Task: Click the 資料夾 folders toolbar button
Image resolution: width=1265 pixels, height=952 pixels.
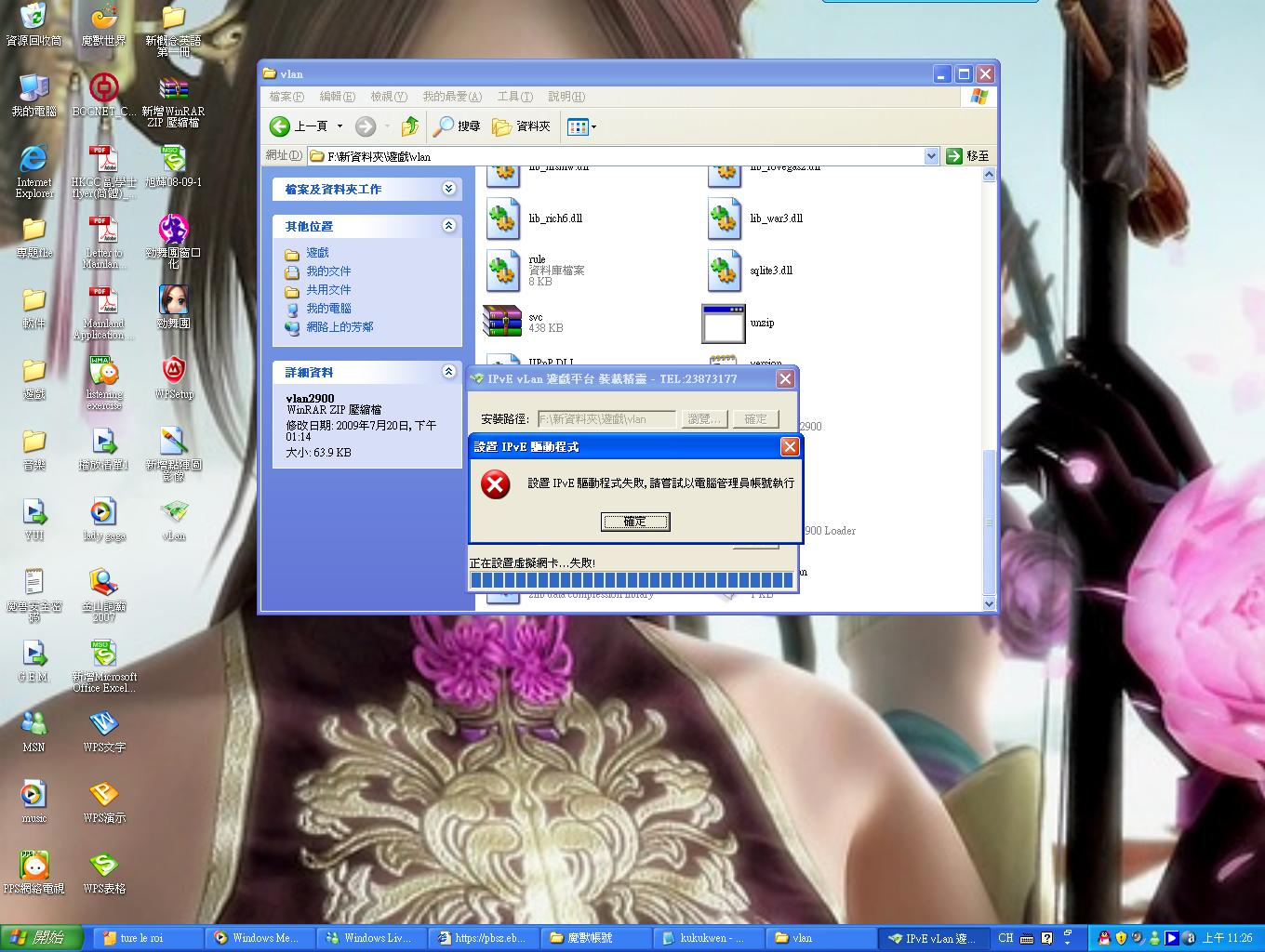Action: pyautogui.click(x=521, y=126)
